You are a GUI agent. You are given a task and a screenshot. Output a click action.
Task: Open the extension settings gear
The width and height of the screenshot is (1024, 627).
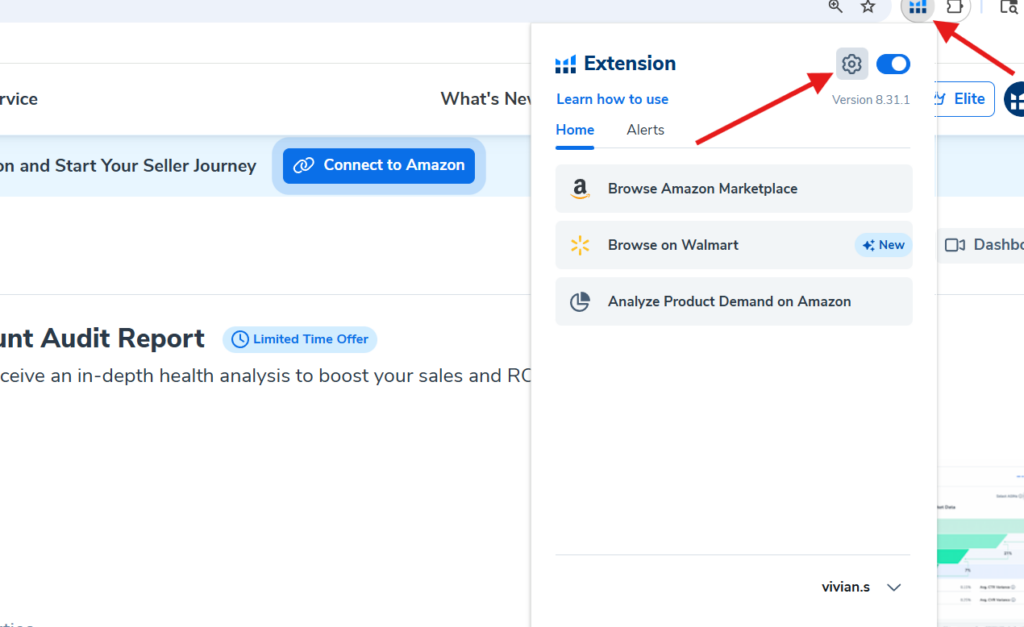pos(851,65)
